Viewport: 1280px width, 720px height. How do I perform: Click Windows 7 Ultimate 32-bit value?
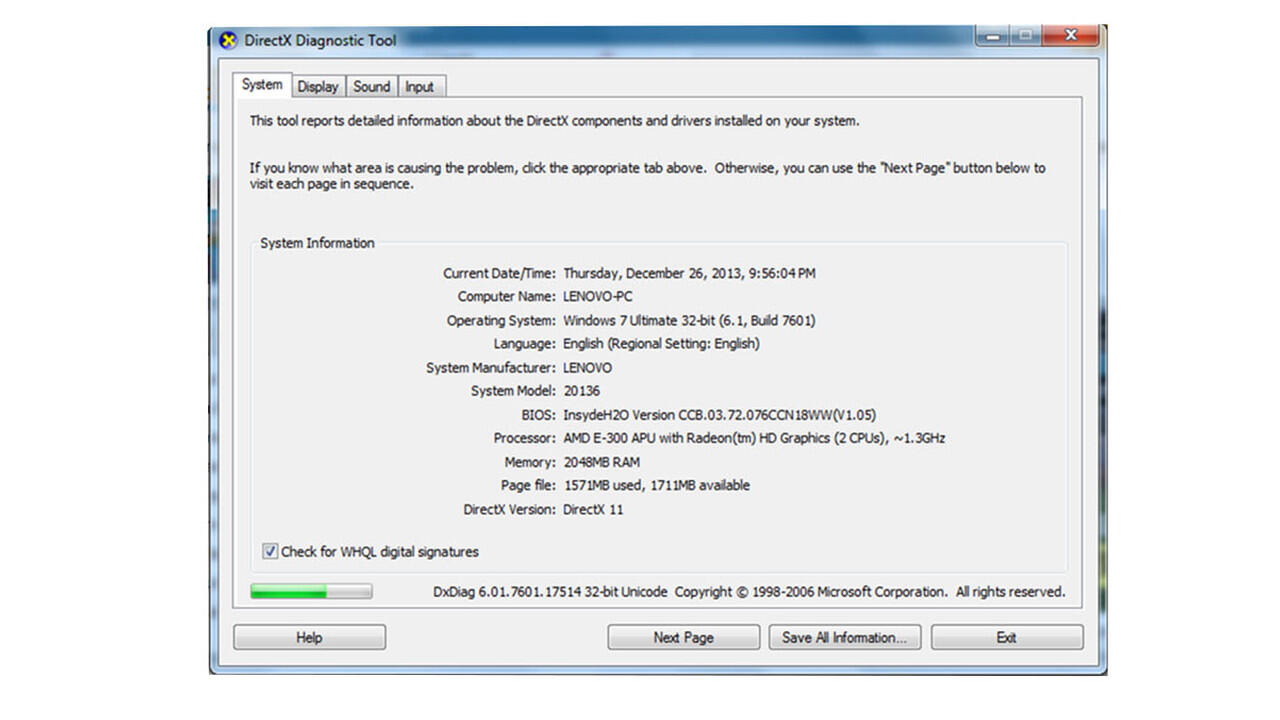pos(689,321)
